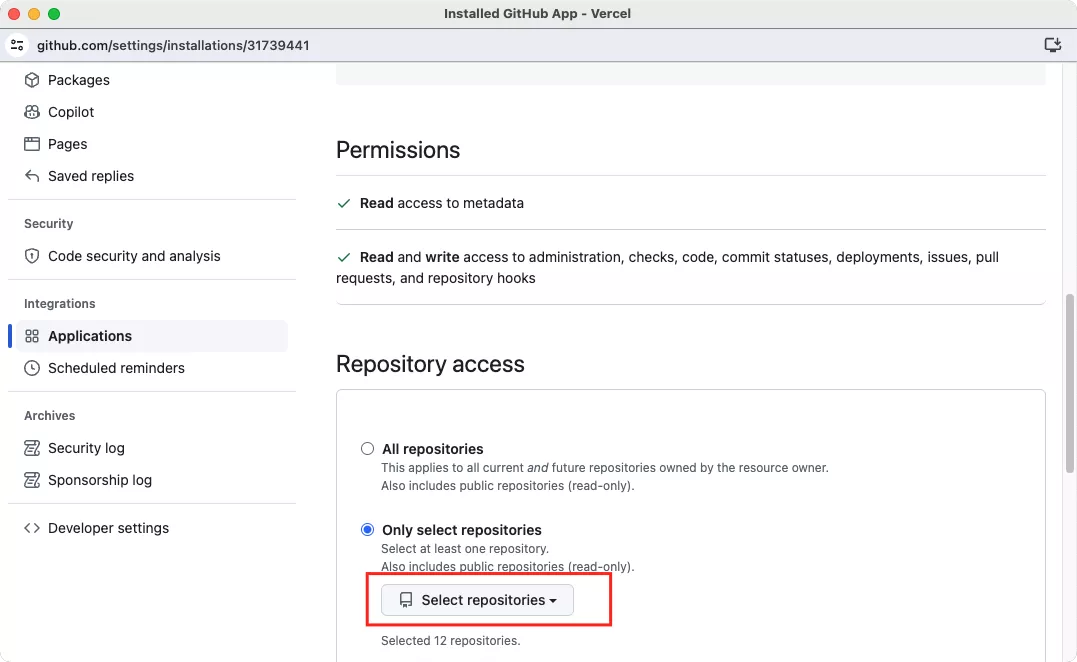This screenshot has width=1077, height=662.
Task: Click the Saved replies arrow icon
Action: (32, 176)
